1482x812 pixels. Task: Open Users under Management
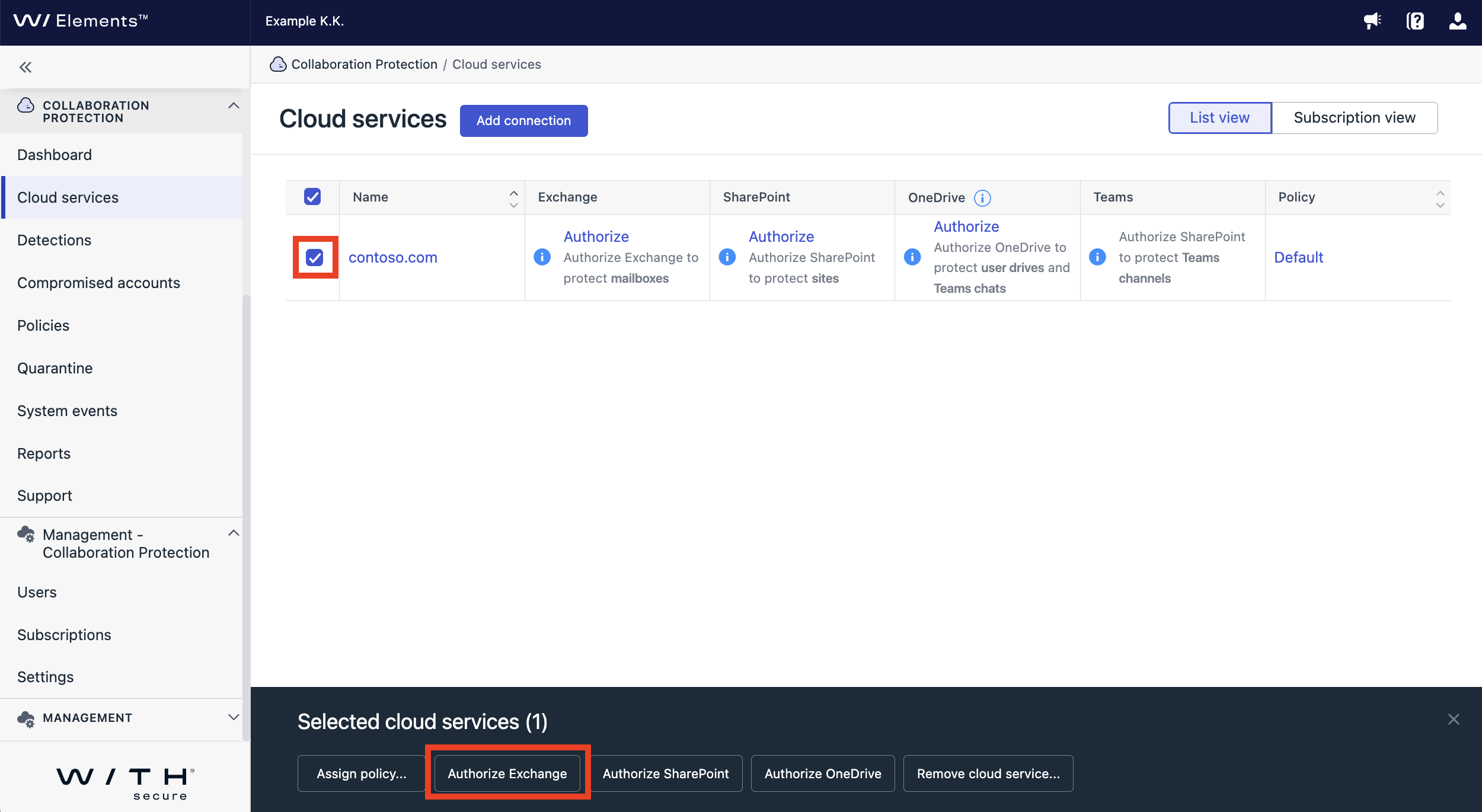click(x=122, y=592)
